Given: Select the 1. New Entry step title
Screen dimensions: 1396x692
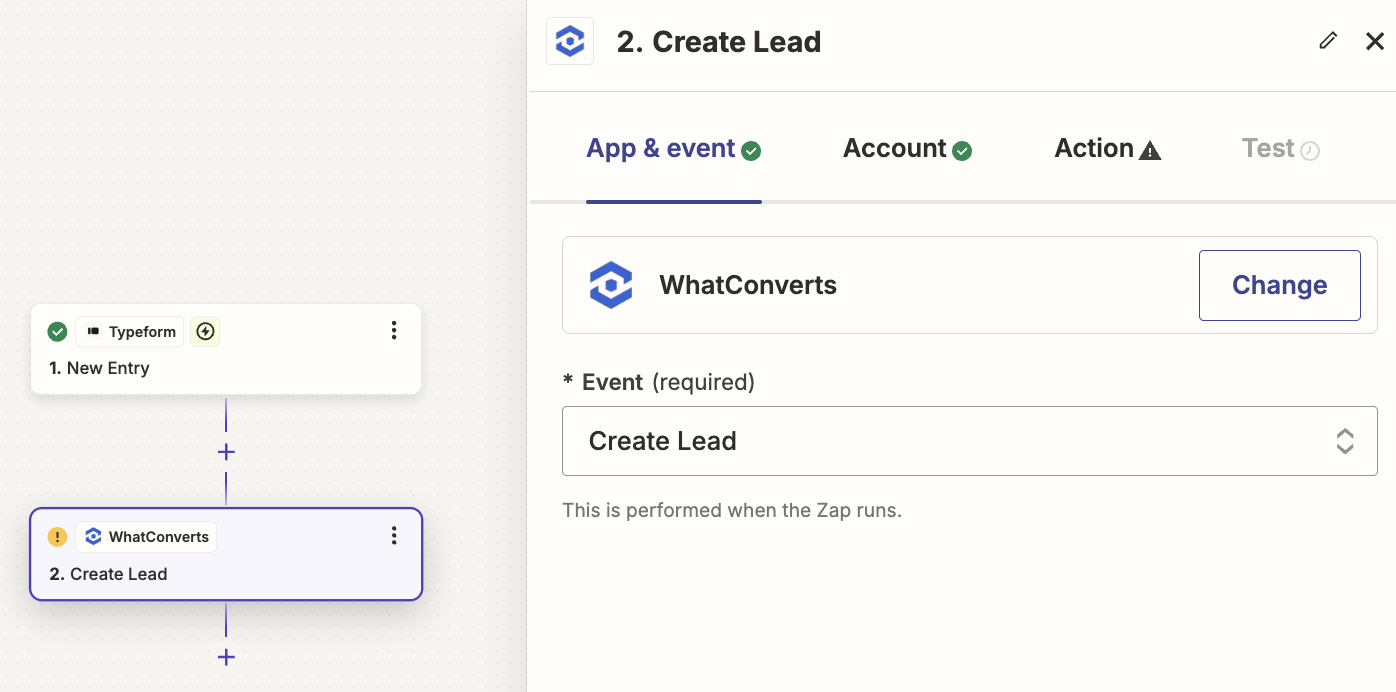Looking at the screenshot, I should (99, 368).
